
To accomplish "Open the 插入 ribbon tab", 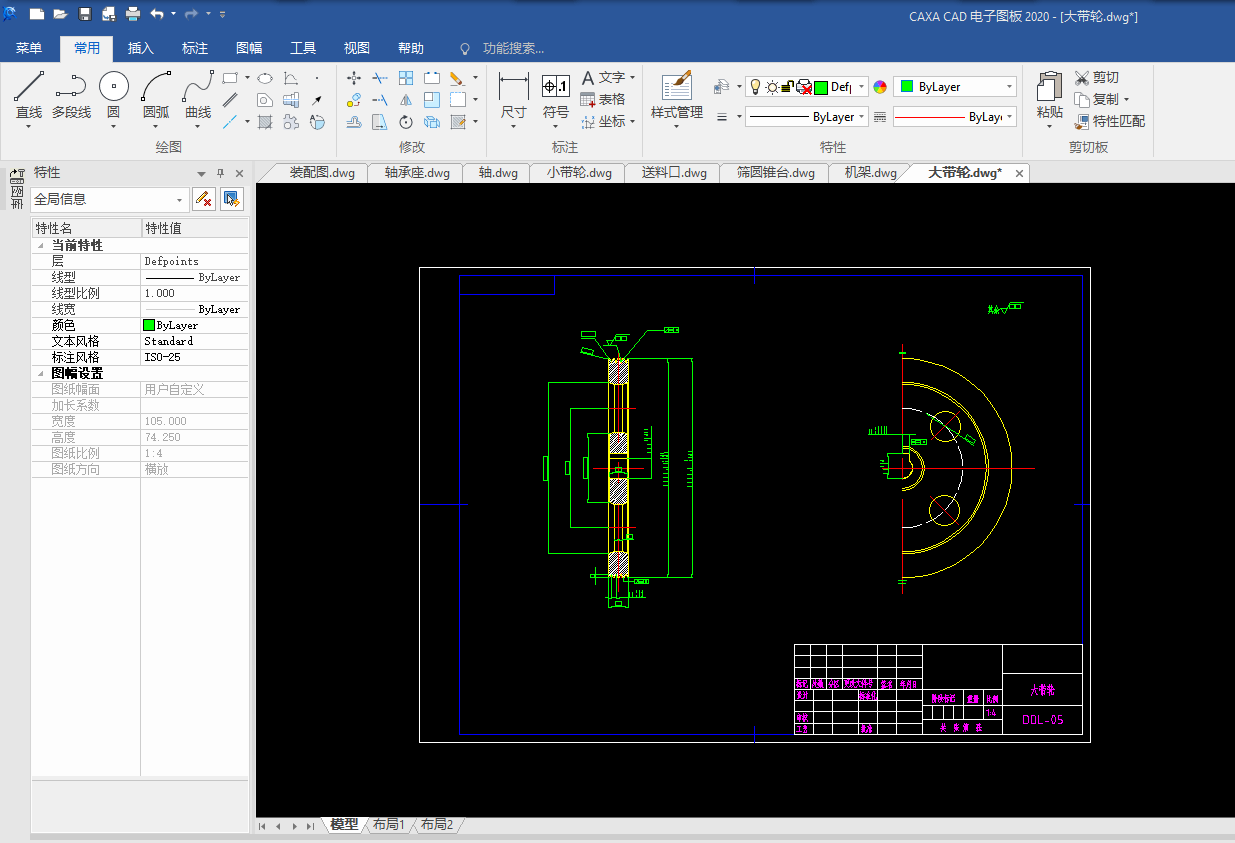I will 141,48.
